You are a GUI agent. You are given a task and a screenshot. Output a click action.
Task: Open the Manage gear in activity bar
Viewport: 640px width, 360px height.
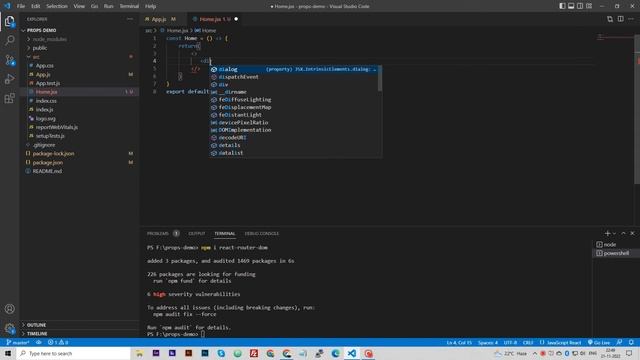click(9, 328)
